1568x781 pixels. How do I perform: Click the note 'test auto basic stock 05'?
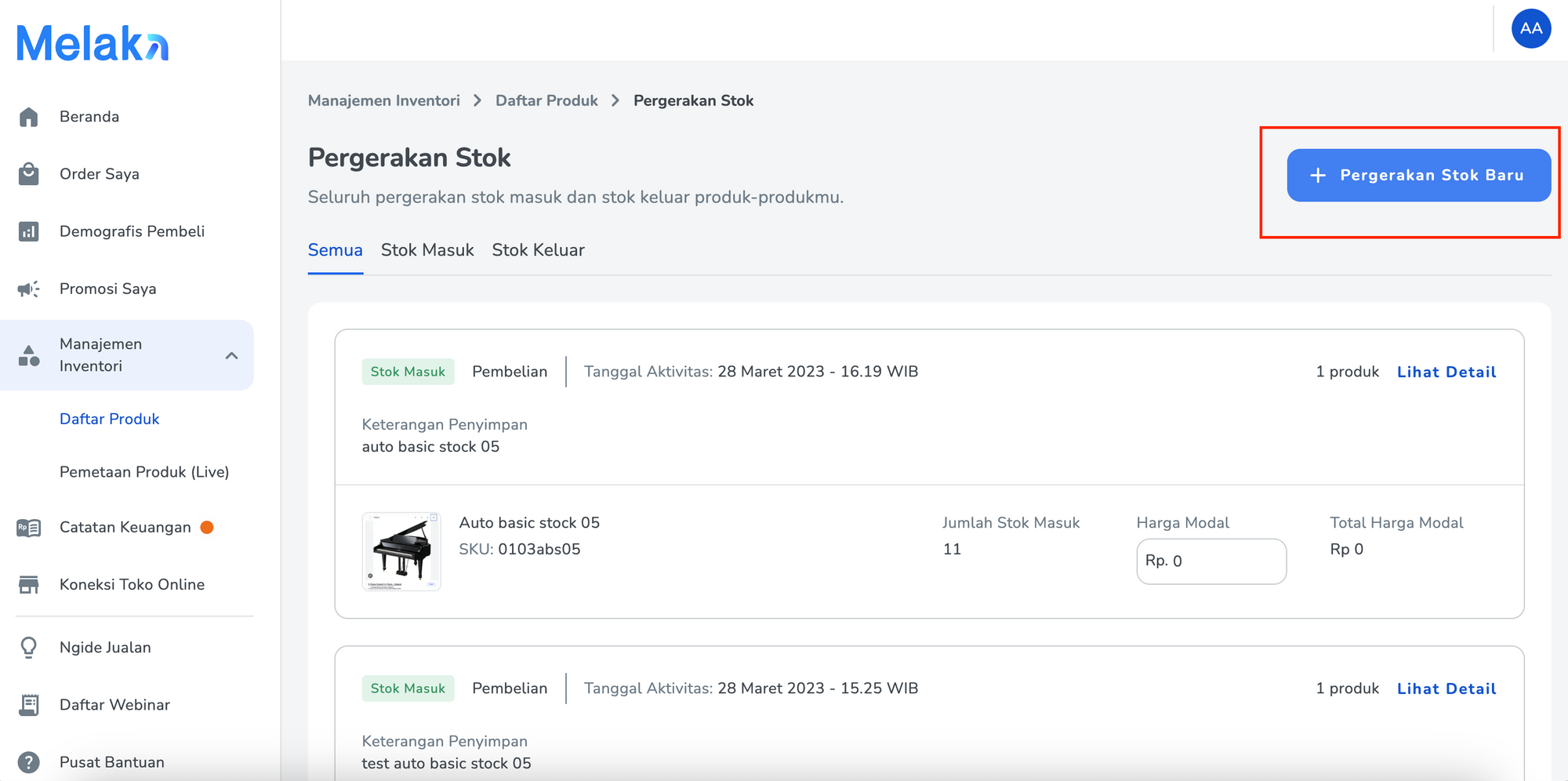pos(446,764)
